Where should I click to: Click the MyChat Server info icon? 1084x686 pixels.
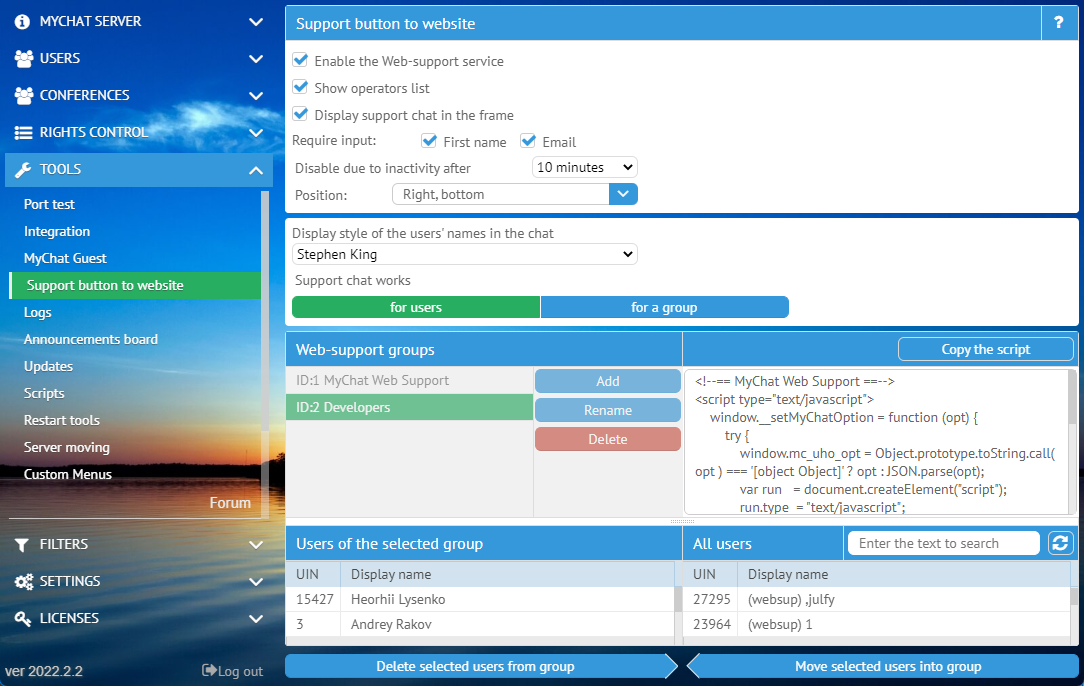tap(22, 22)
